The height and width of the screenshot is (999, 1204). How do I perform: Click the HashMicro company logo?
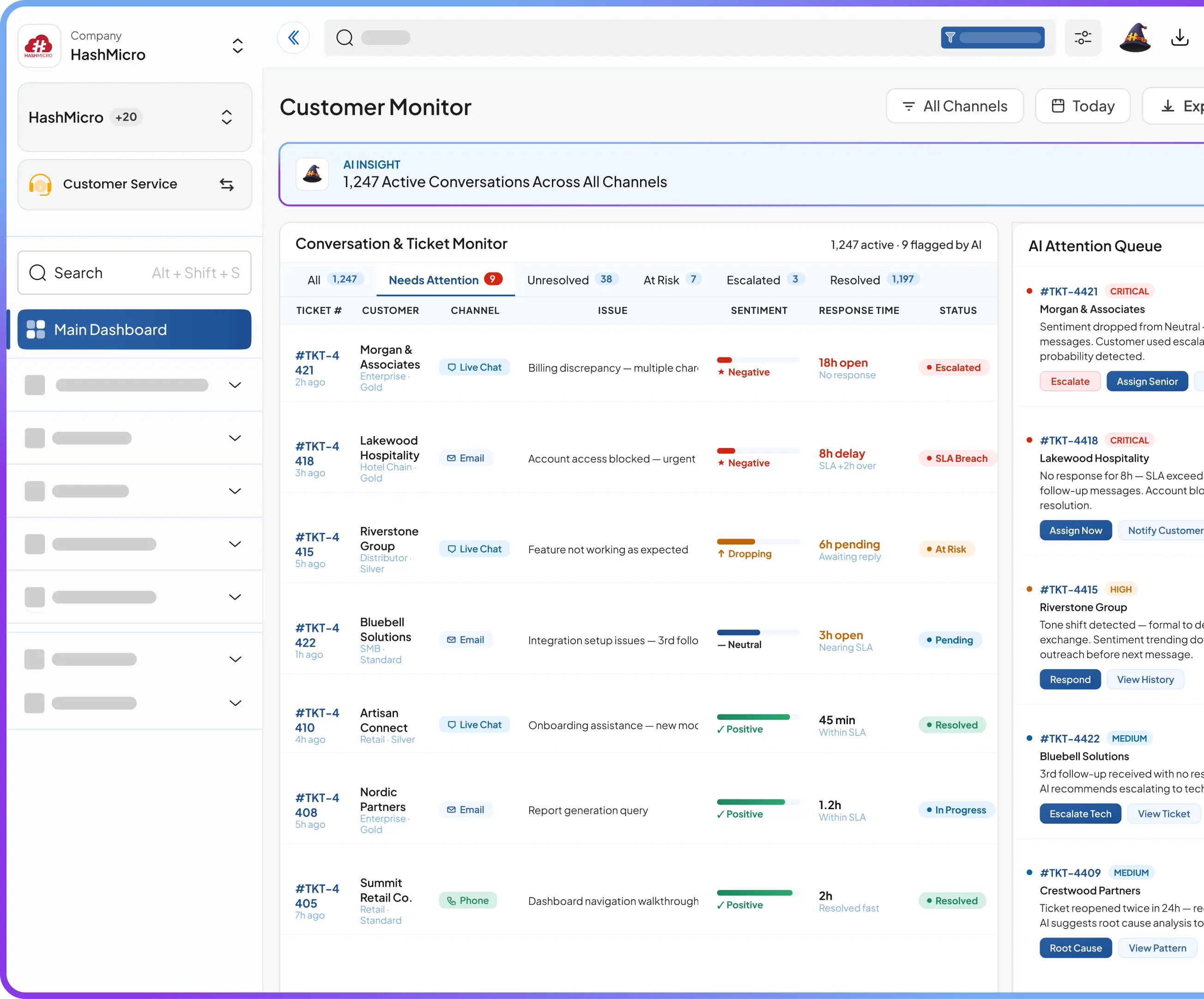click(39, 46)
